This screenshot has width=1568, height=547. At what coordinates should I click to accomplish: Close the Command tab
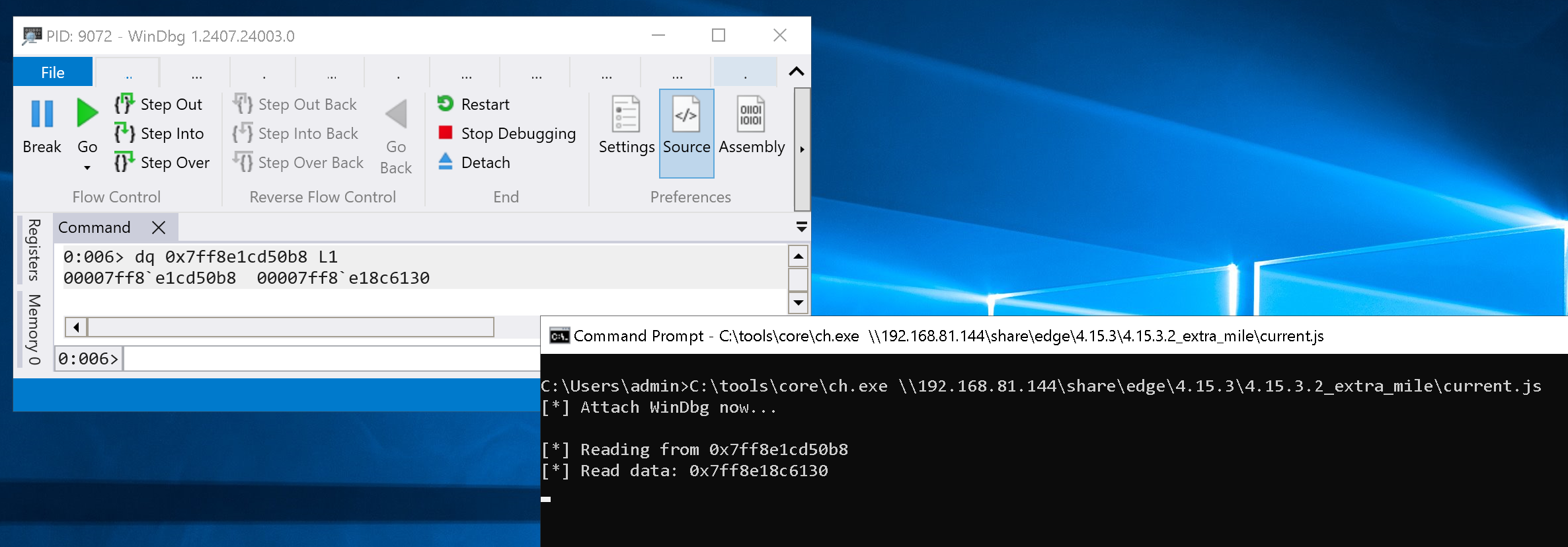[159, 228]
